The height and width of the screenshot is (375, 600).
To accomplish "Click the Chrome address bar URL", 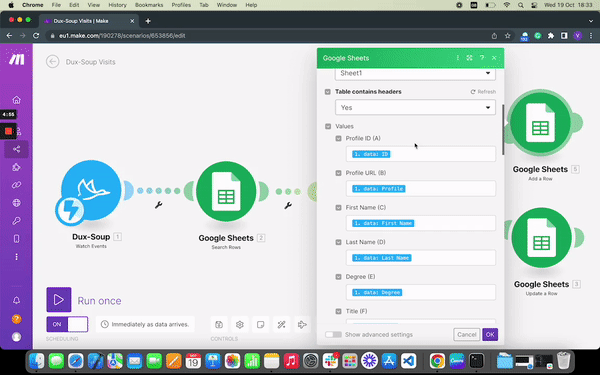I will click(x=122, y=36).
